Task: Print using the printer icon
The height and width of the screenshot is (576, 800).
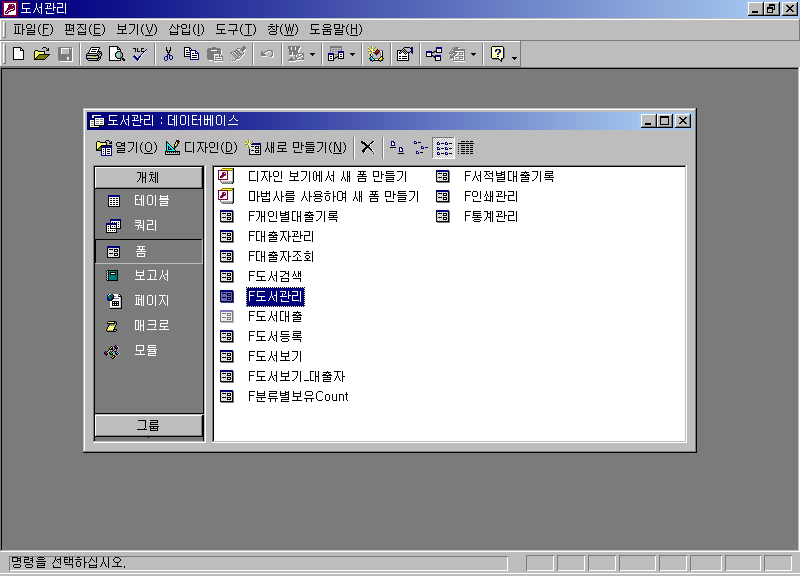Action: 94,54
